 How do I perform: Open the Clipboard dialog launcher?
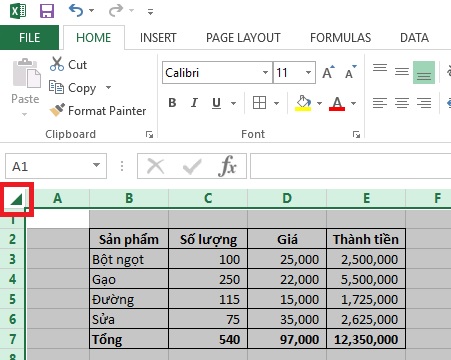(149, 134)
